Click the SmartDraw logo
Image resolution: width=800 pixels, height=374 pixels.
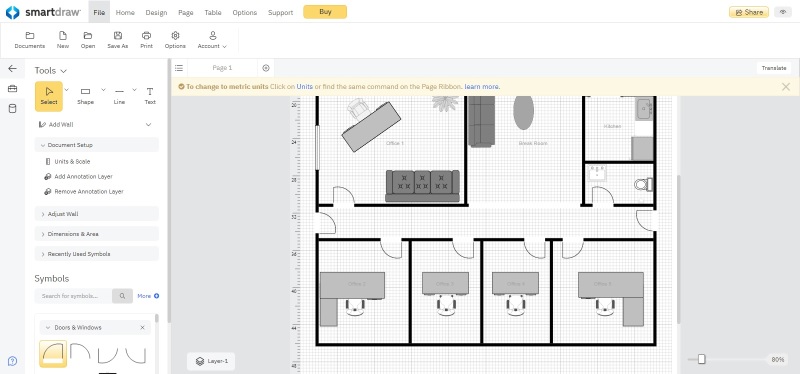click(x=43, y=12)
